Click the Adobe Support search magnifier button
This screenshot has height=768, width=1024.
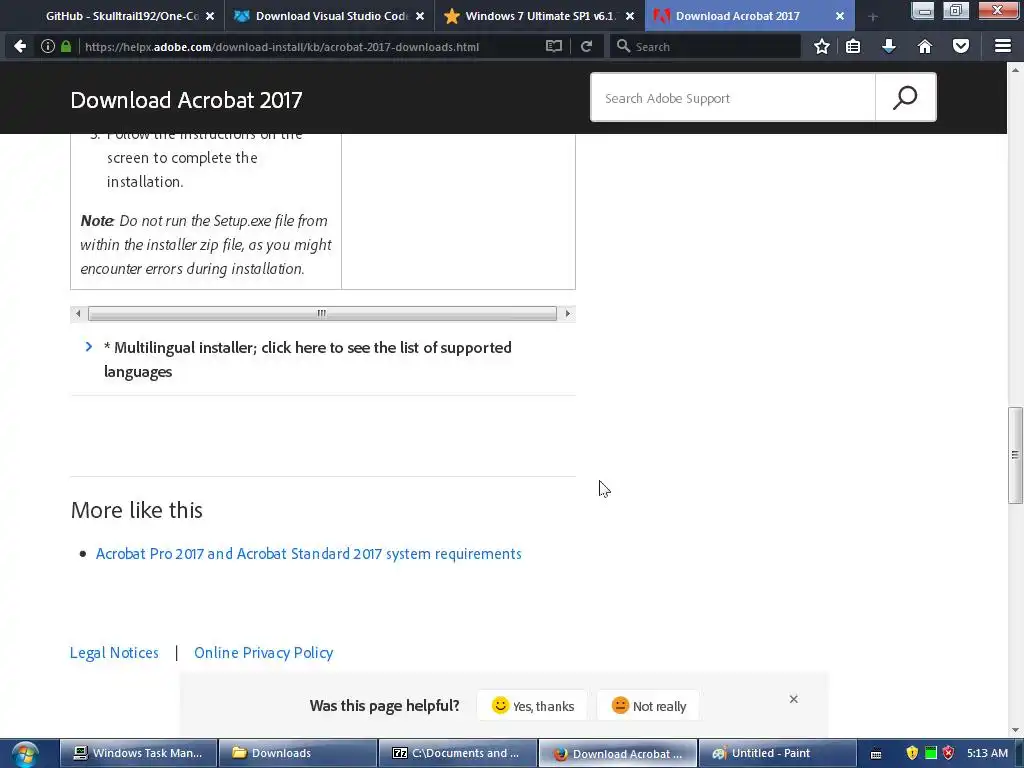tap(905, 97)
